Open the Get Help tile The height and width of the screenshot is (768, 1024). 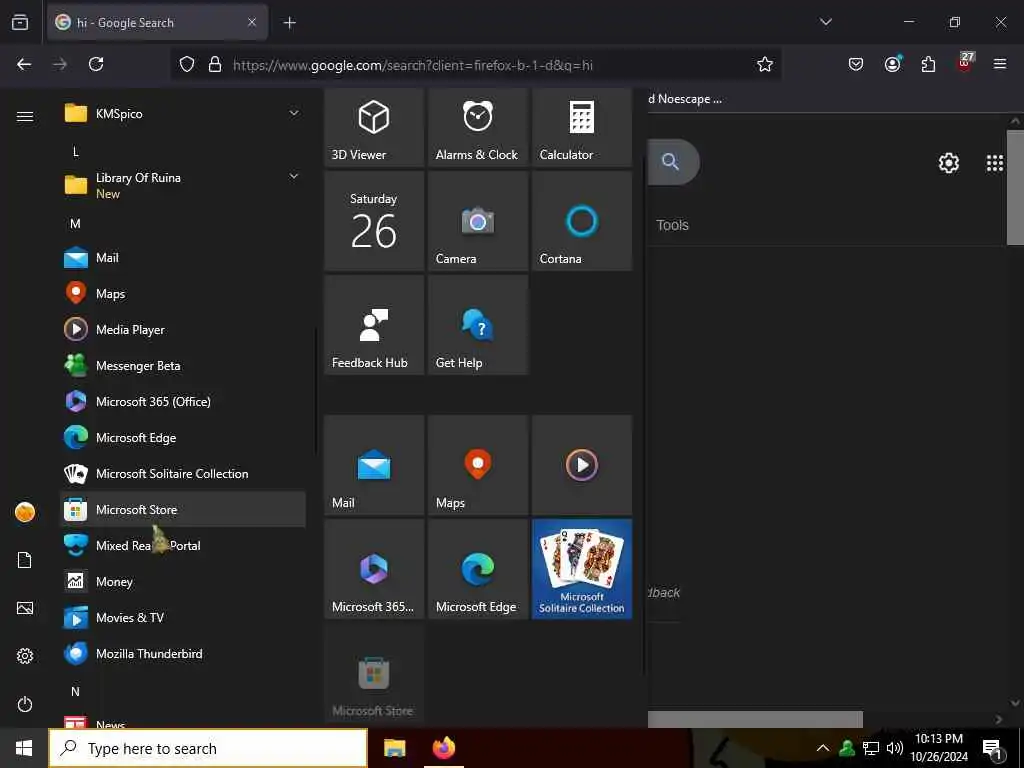(477, 325)
